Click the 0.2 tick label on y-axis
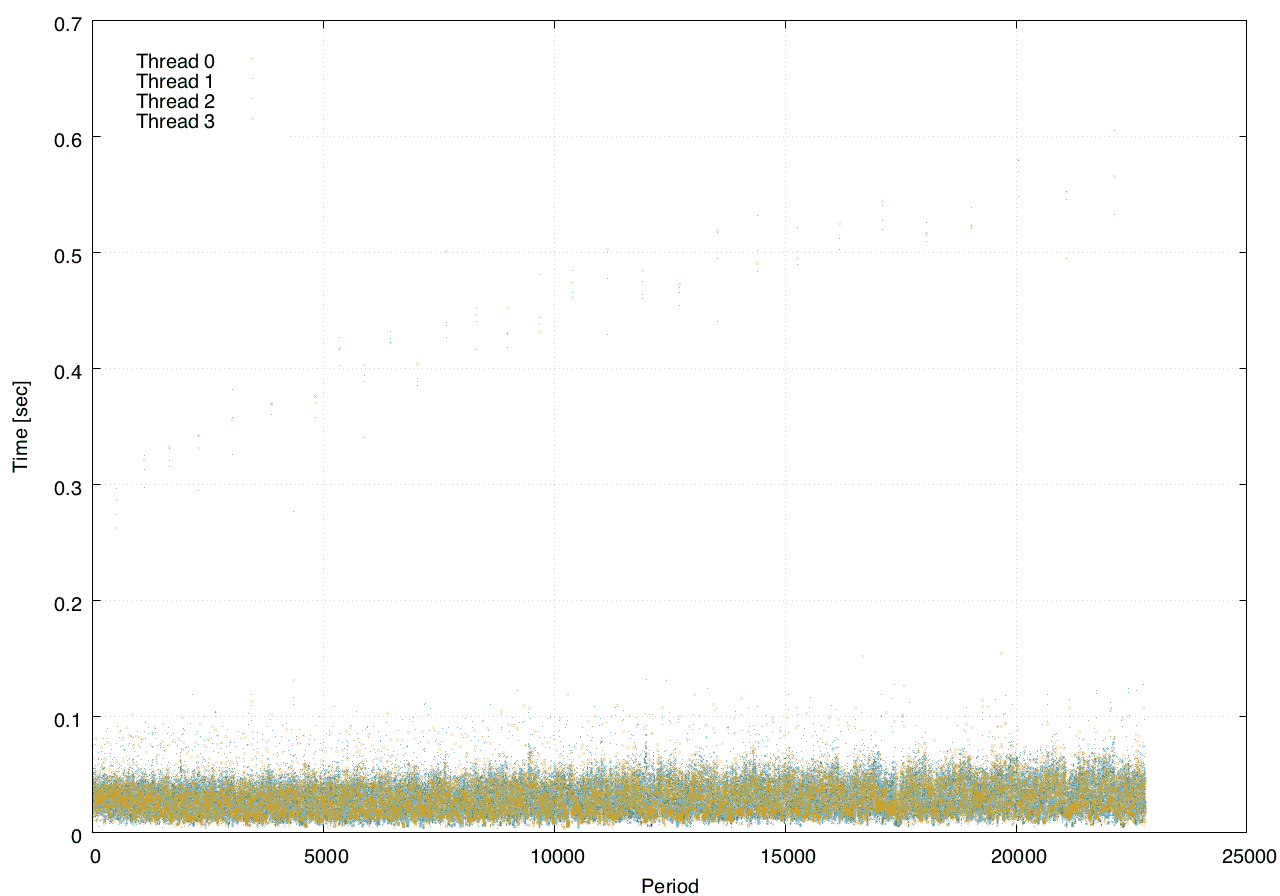1280x896 pixels. (67, 601)
